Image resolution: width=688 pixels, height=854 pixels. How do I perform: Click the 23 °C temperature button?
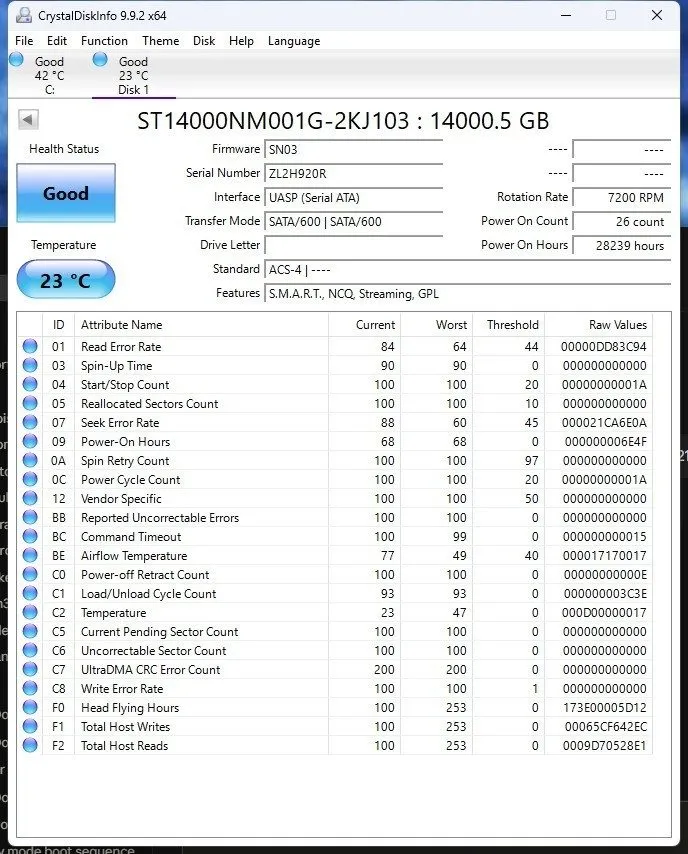66,280
